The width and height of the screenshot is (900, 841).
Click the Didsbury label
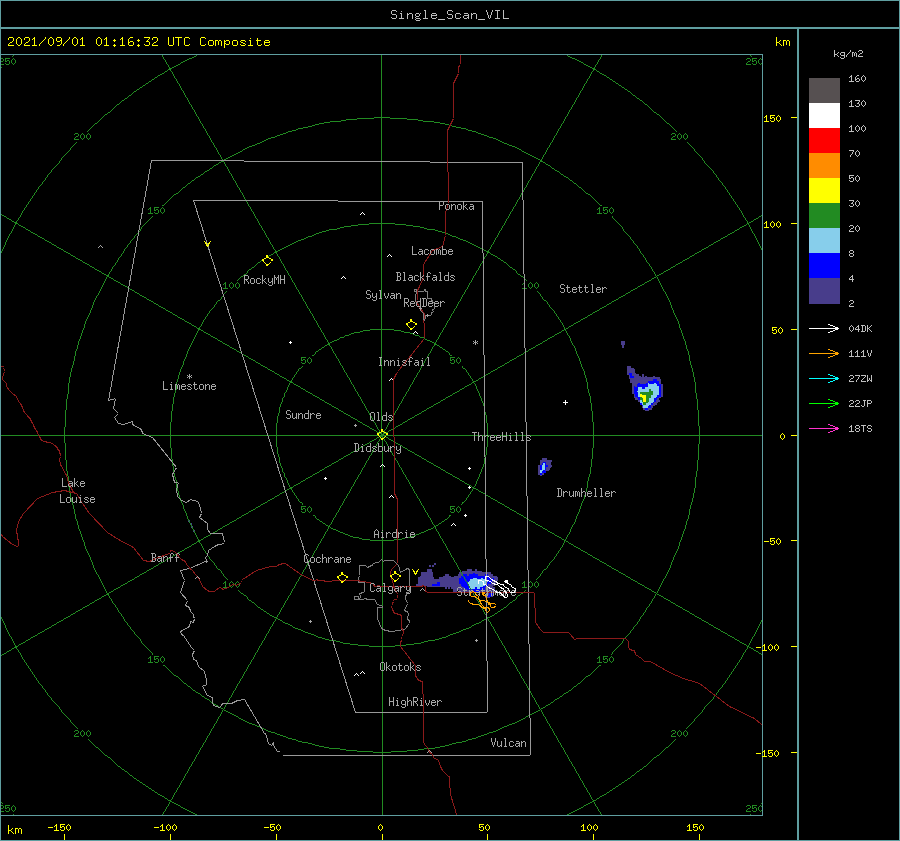coord(377,448)
